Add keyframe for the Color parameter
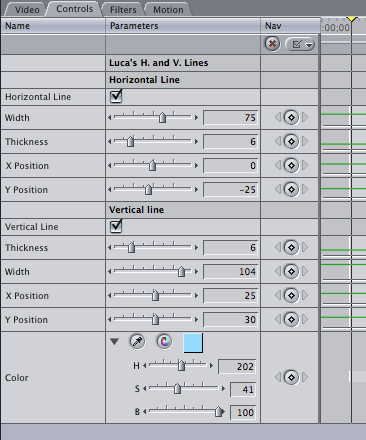366x440 pixels. [x=291, y=377]
